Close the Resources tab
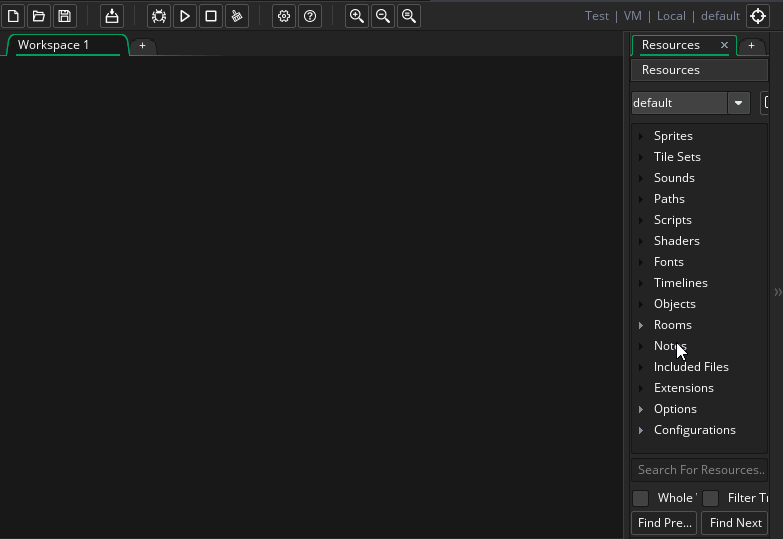 724,45
